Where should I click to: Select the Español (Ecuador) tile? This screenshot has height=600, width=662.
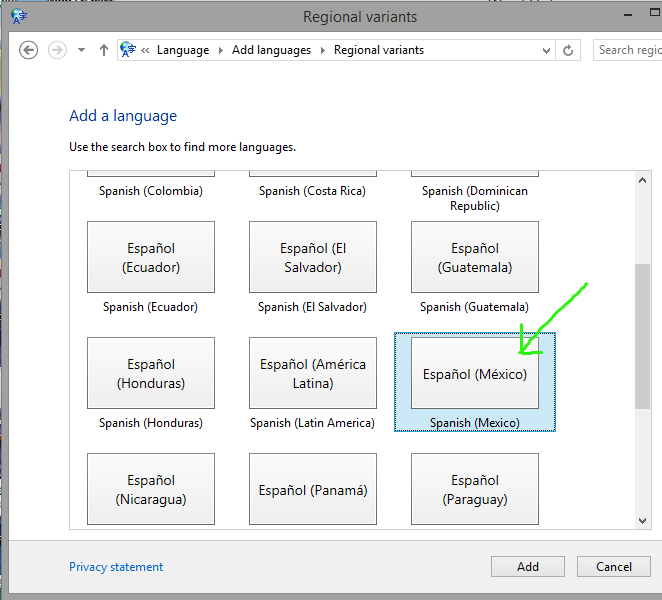[151, 257]
